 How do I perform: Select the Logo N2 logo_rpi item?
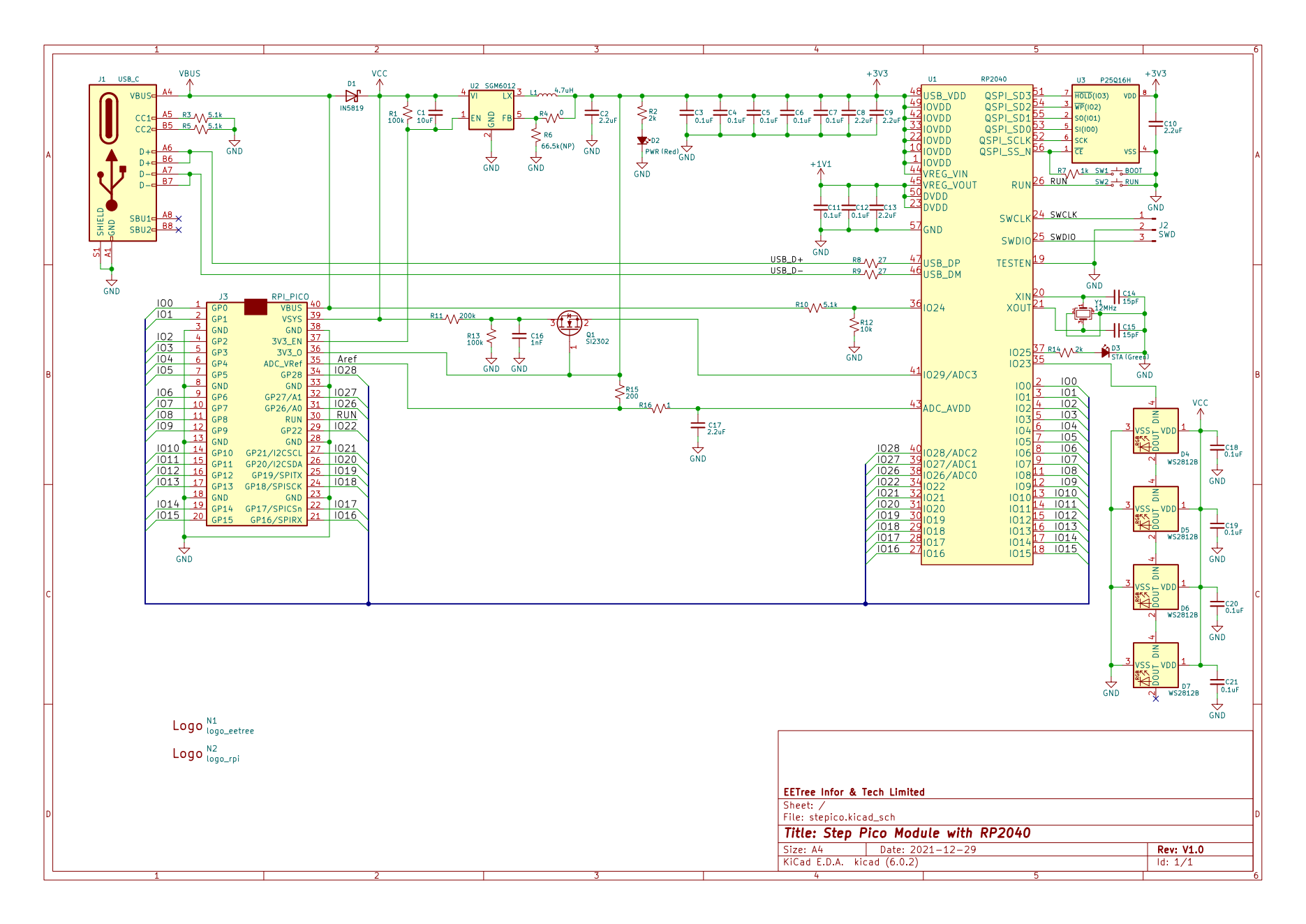(207, 754)
